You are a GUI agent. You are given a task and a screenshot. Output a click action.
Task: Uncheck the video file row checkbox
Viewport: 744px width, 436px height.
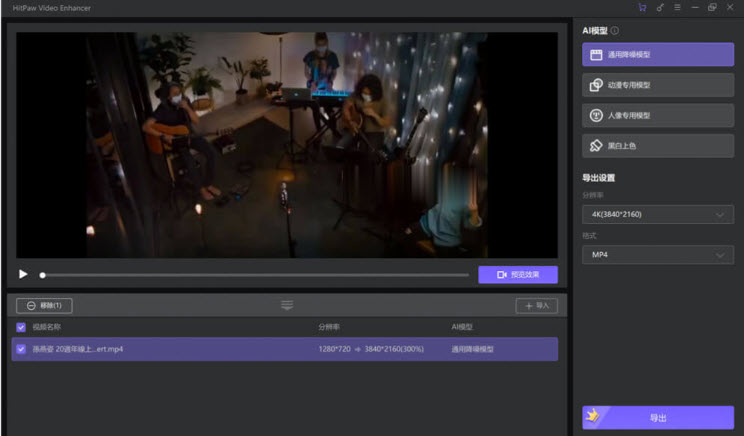[x=21, y=349]
